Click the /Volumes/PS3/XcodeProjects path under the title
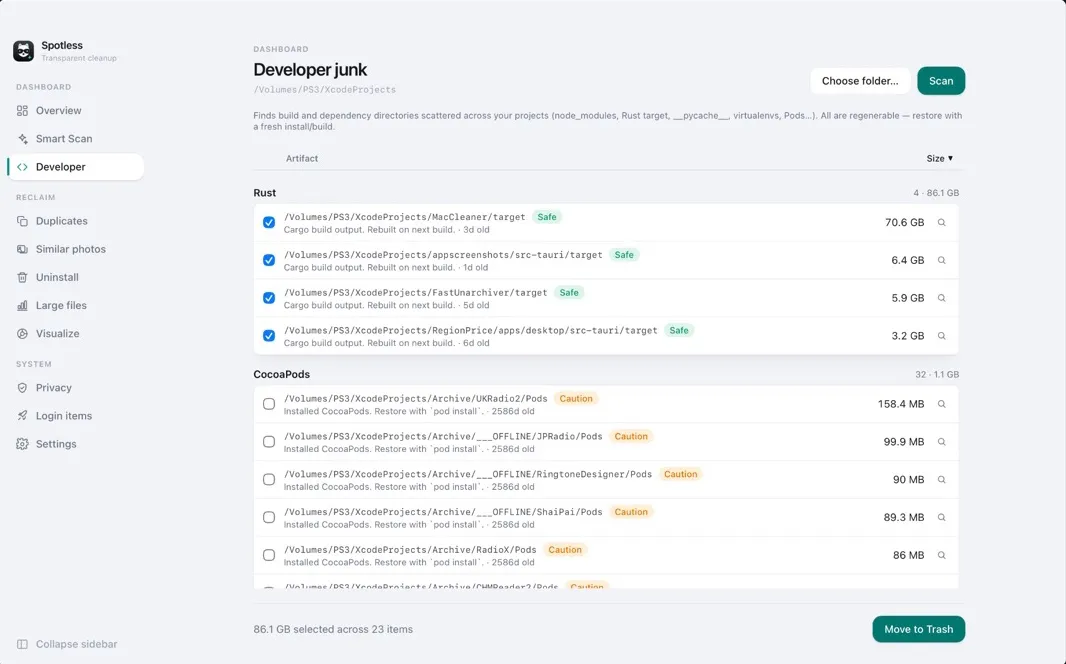This screenshot has height=664, width=1066. point(324,90)
